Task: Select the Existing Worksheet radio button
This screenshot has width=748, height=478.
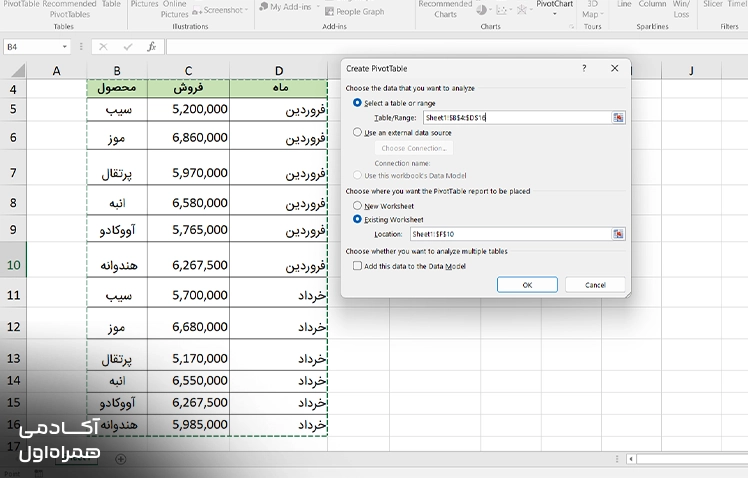Action: tap(357, 219)
